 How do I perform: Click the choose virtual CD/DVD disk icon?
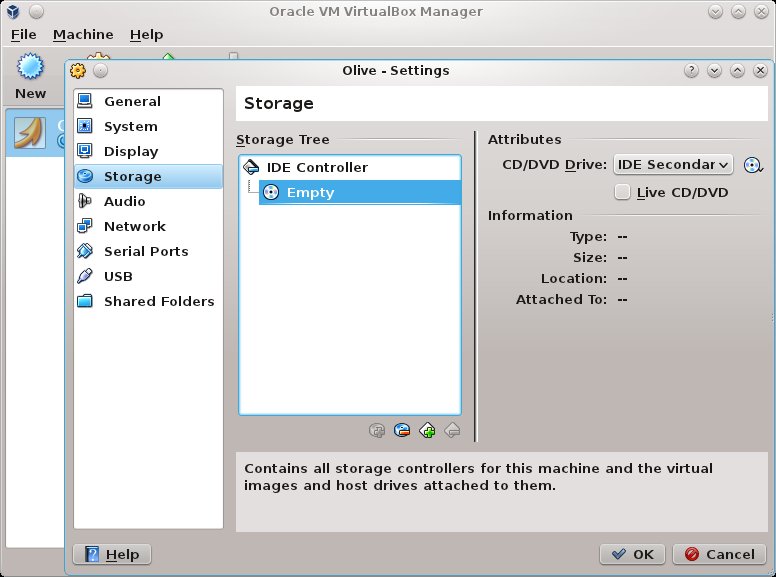coord(753,165)
